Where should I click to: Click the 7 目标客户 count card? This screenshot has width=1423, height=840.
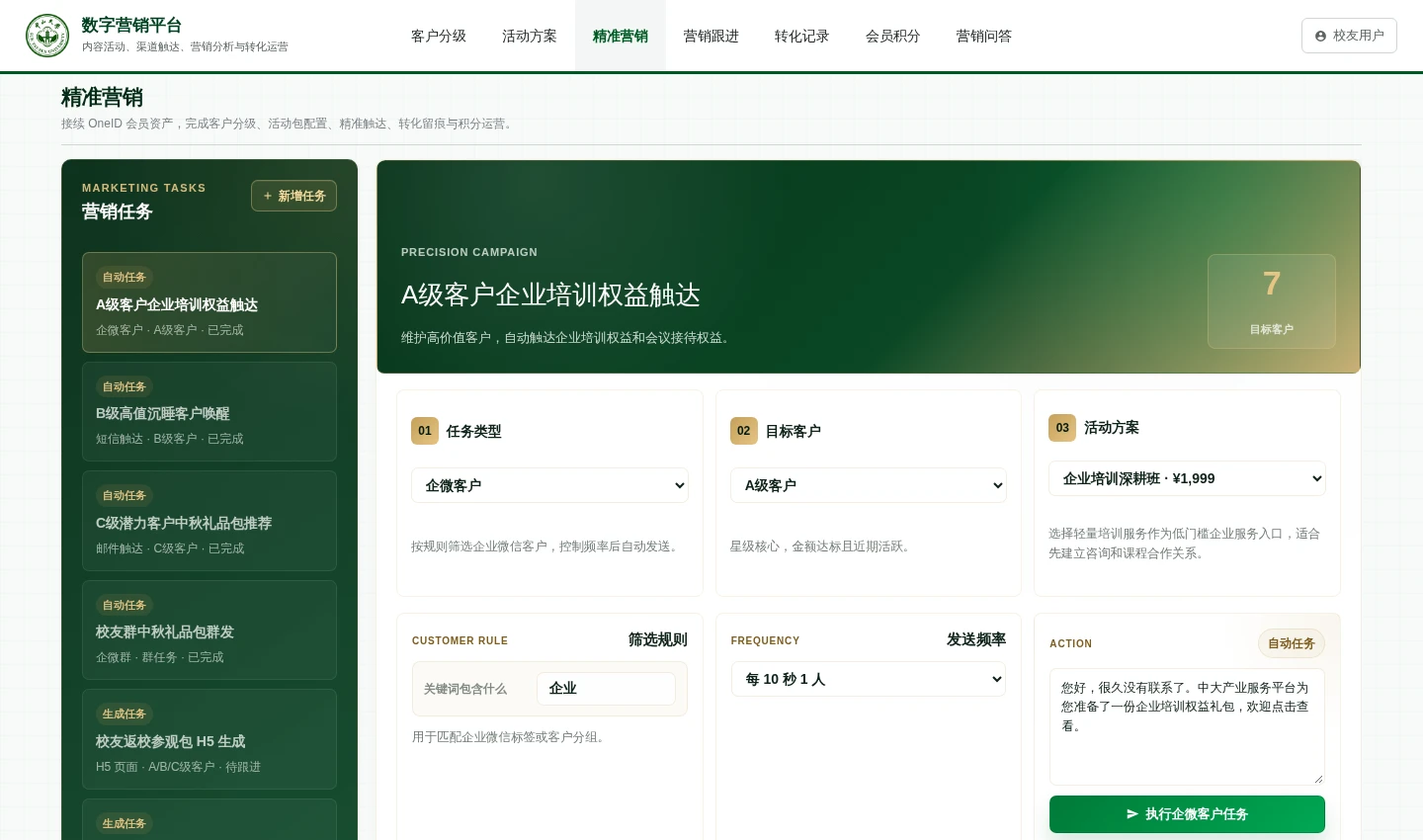coord(1272,301)
